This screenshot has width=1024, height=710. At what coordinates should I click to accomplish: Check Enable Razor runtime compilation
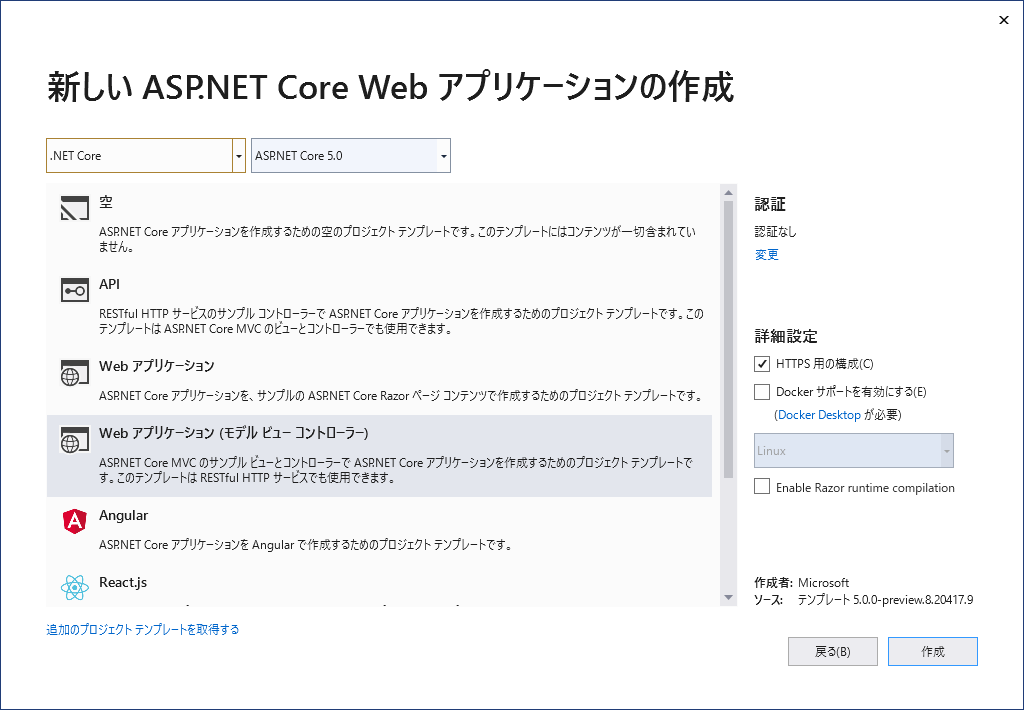click(761, 487)
